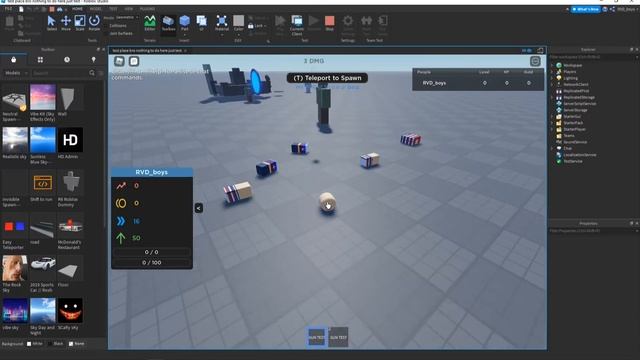Expand the Workspace tree node

point(552,65)
